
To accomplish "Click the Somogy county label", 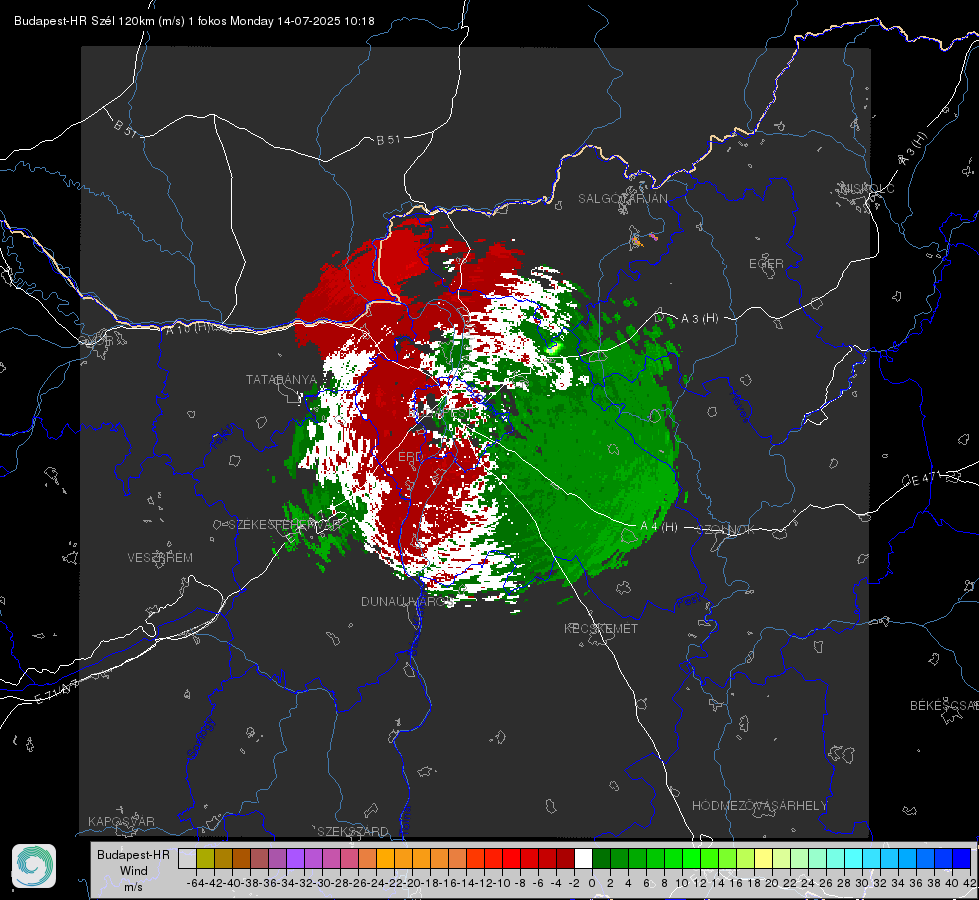I will tap(201, 738).
